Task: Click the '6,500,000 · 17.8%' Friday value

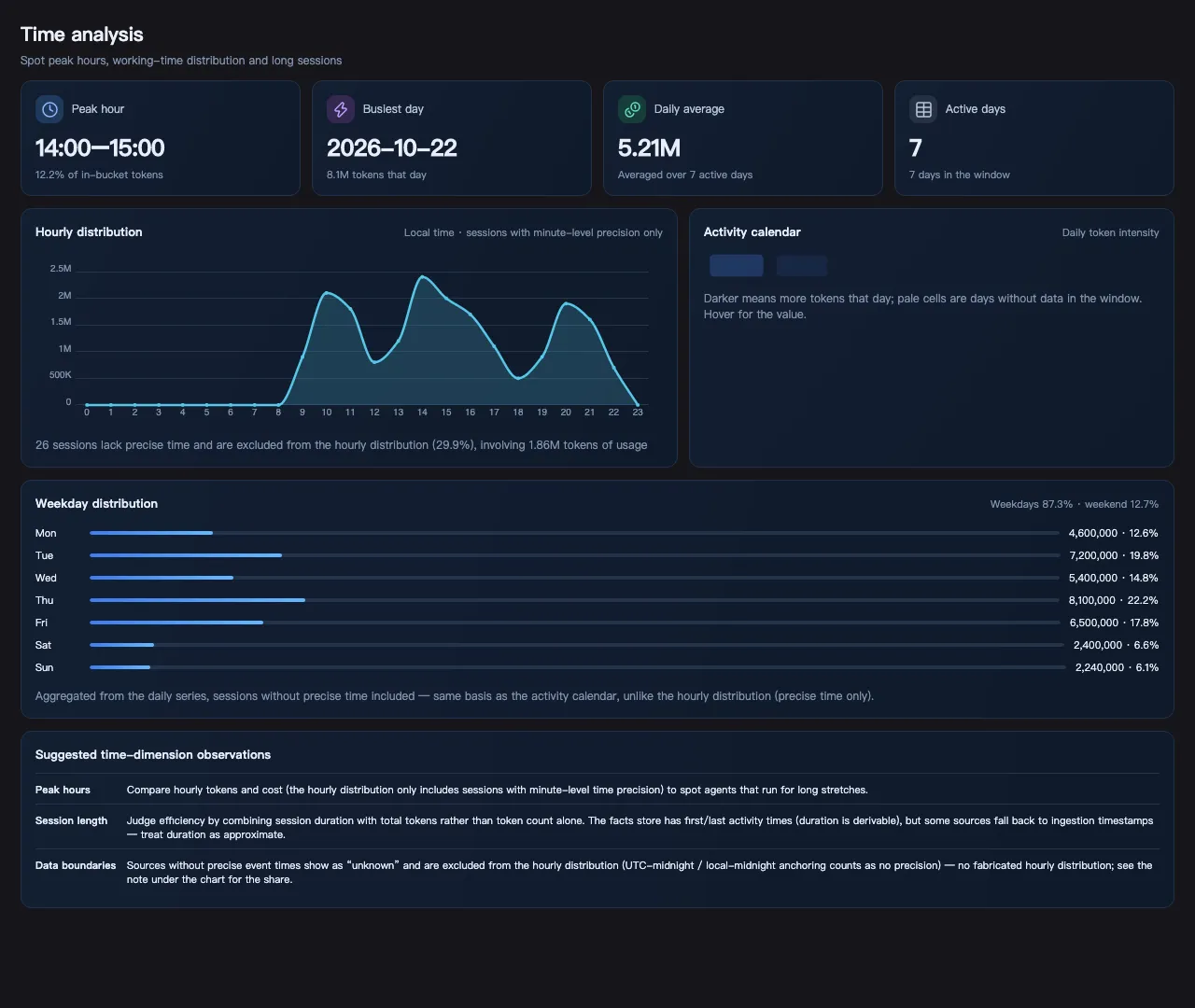Action: click(1114, 623)
